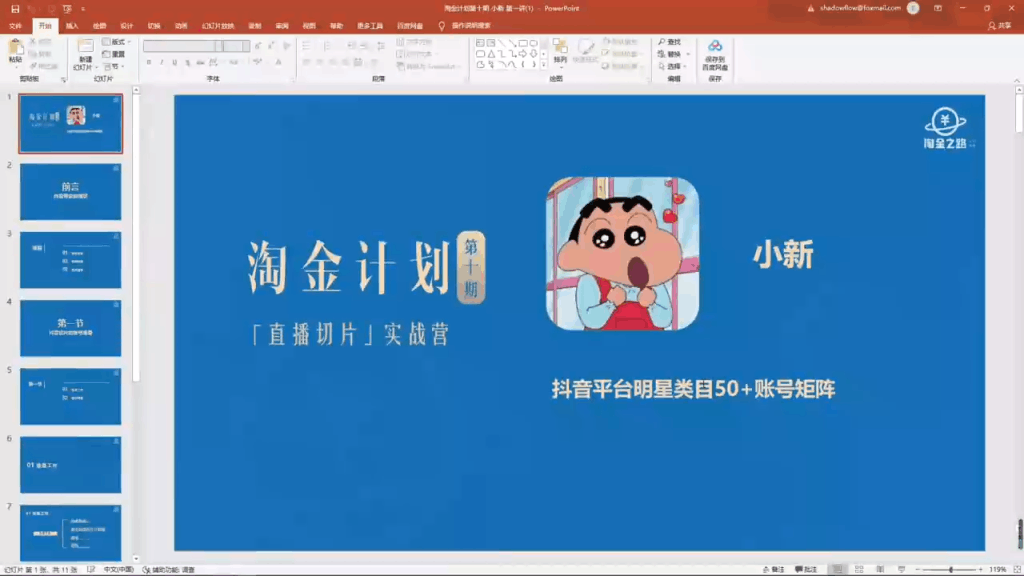Click Fit slide to window icon
Viewport: 1024px width, 576px height.
coord(1017,569)
